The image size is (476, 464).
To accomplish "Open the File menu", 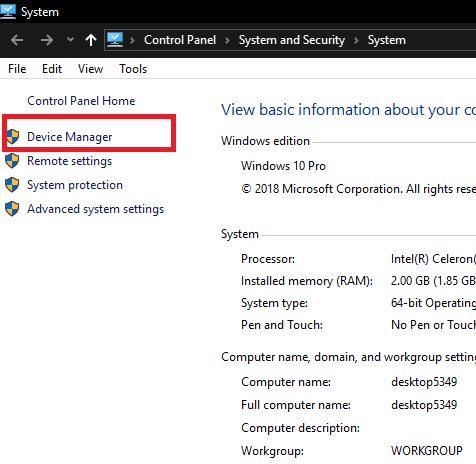I will tap(17, 69).
